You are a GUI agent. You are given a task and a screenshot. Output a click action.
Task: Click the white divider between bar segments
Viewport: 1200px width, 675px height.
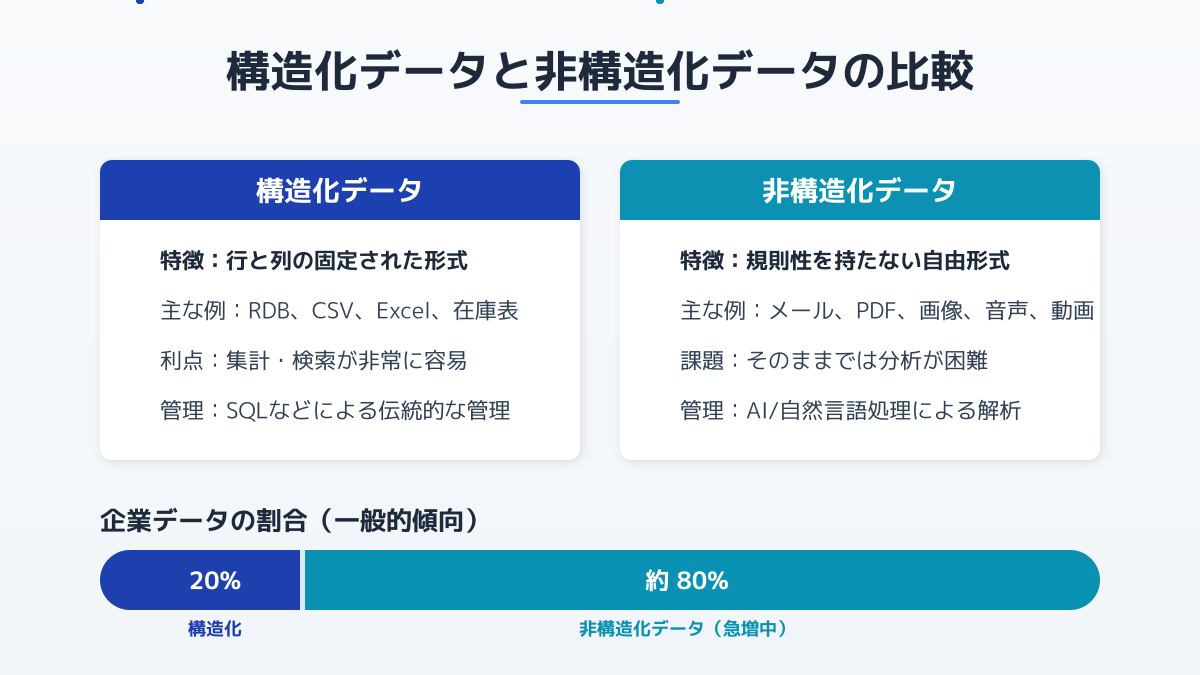[x=302, y=580]
